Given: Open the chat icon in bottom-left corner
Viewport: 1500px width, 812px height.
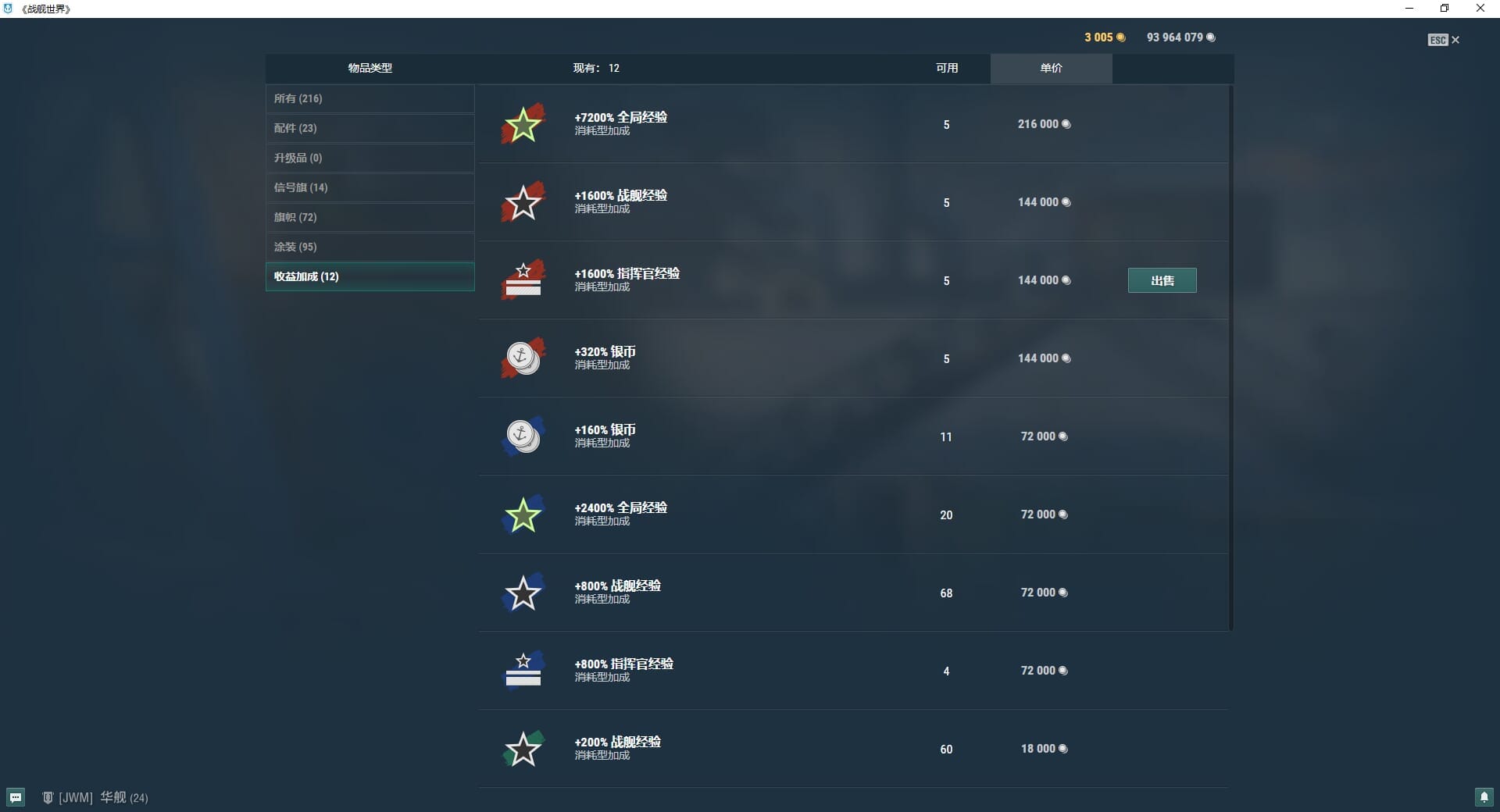Looking at the screenshot, I should click(x=16, y=797).
